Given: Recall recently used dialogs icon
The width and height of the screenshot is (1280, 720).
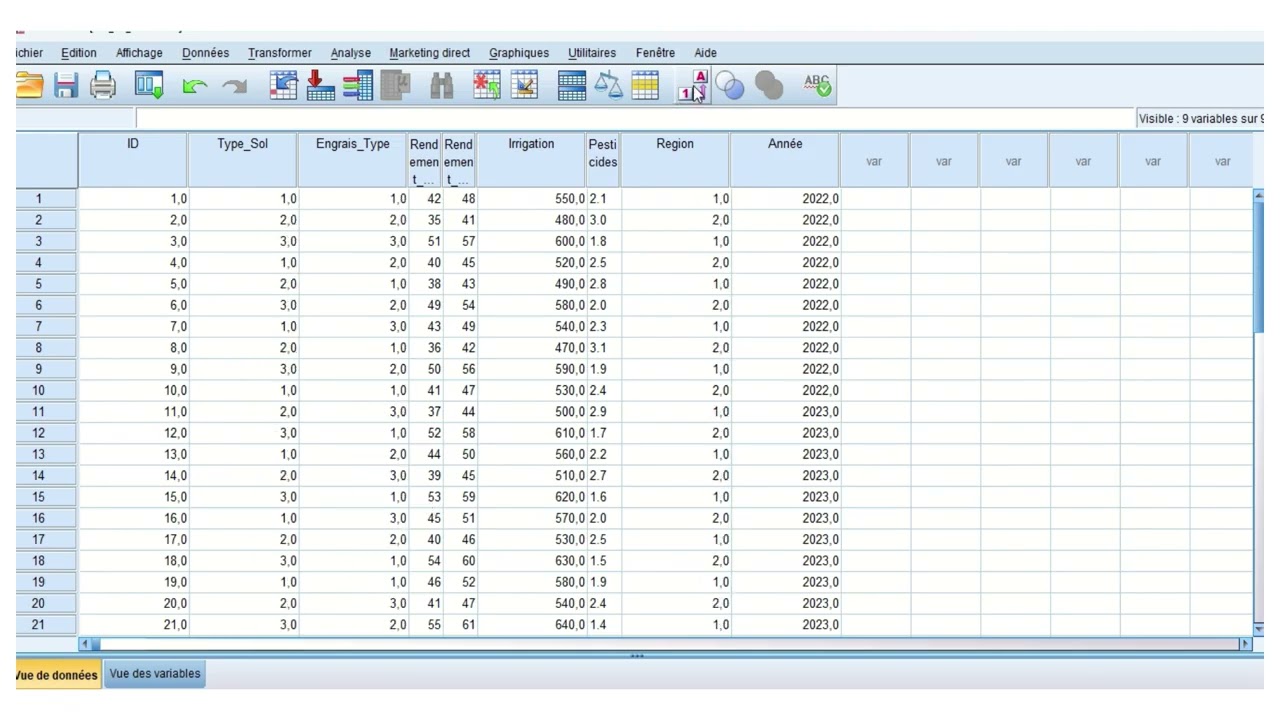Looking at the screenshot, I should click(x=149, y=87).
